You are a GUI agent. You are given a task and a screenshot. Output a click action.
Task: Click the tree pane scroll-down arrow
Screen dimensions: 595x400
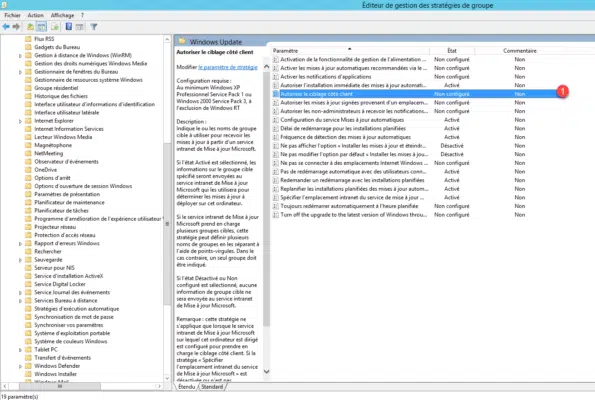(x=167, y=378)
